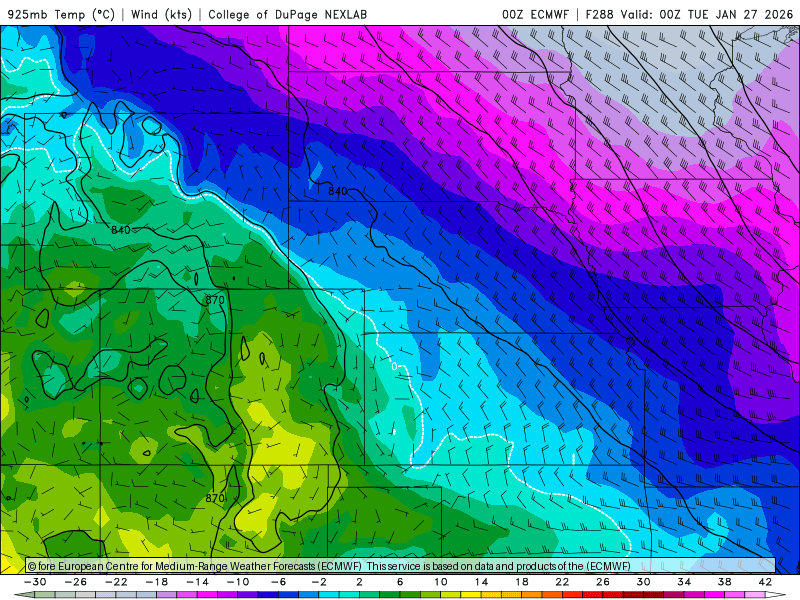Click the '34' color scale label
The width and height of the screenshot is (800, 600).
tap(684, 582)
